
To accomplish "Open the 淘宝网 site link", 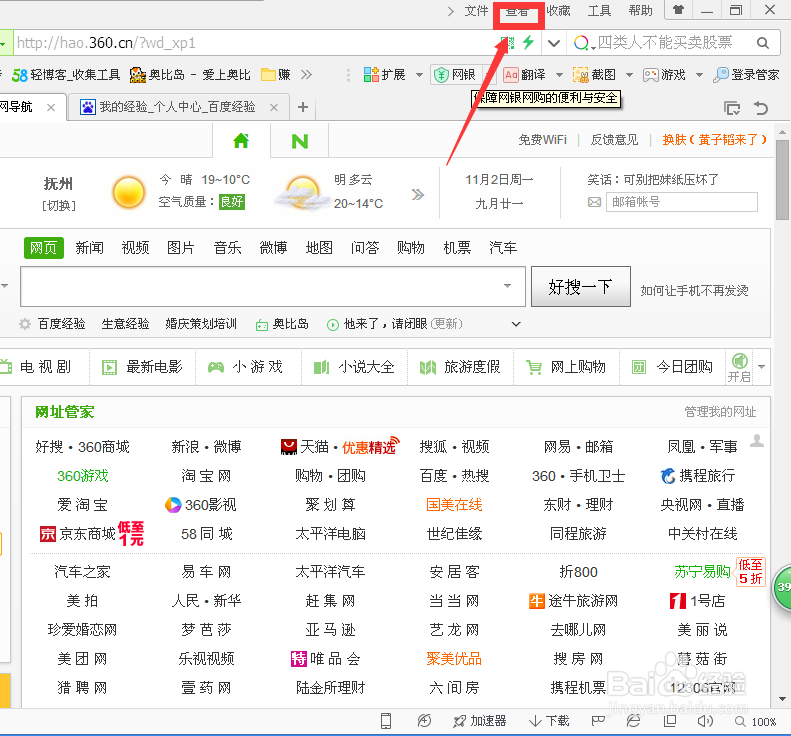I will coord(206,476).
